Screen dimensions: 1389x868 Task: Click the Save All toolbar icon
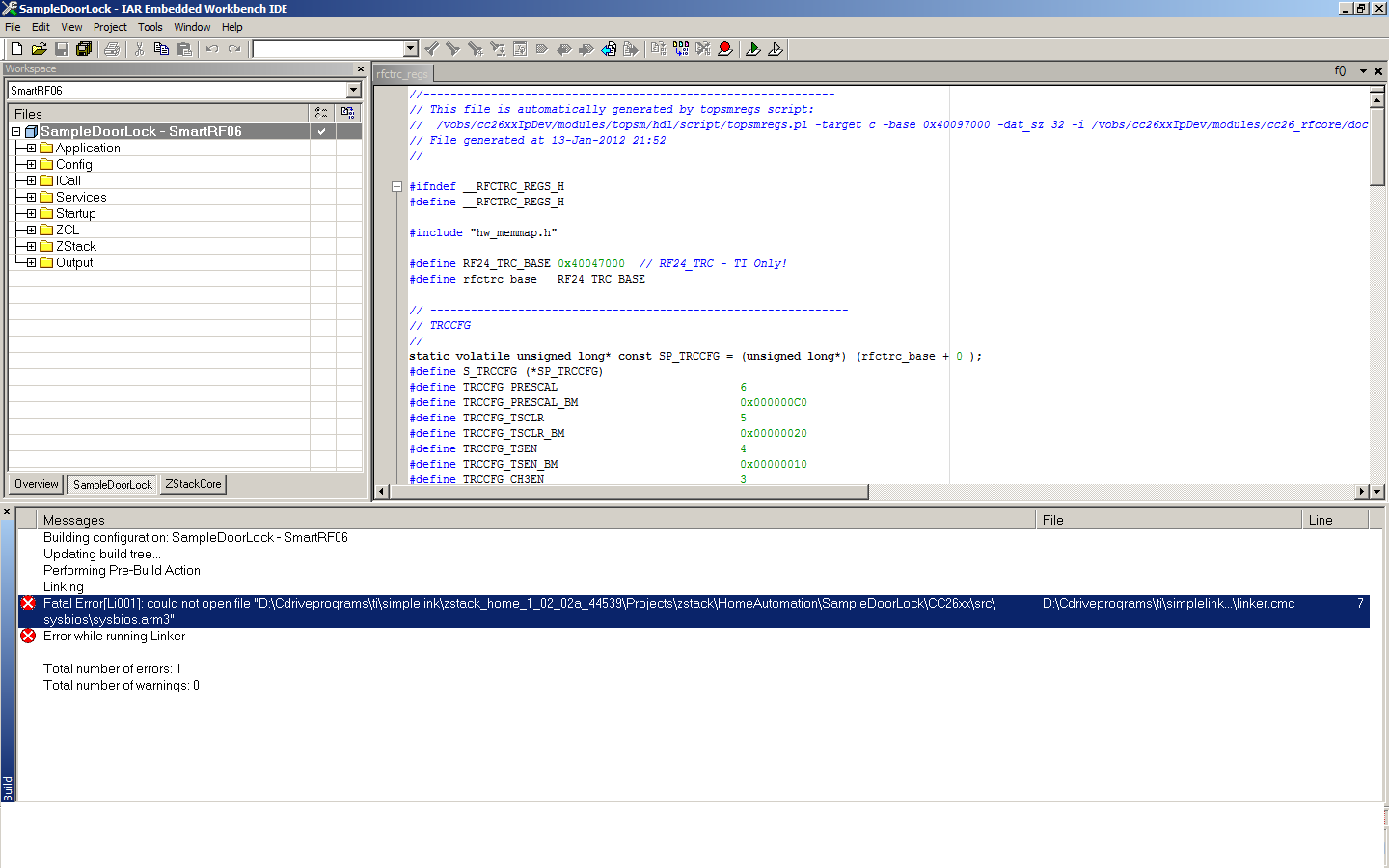click(x=84, y=49)
